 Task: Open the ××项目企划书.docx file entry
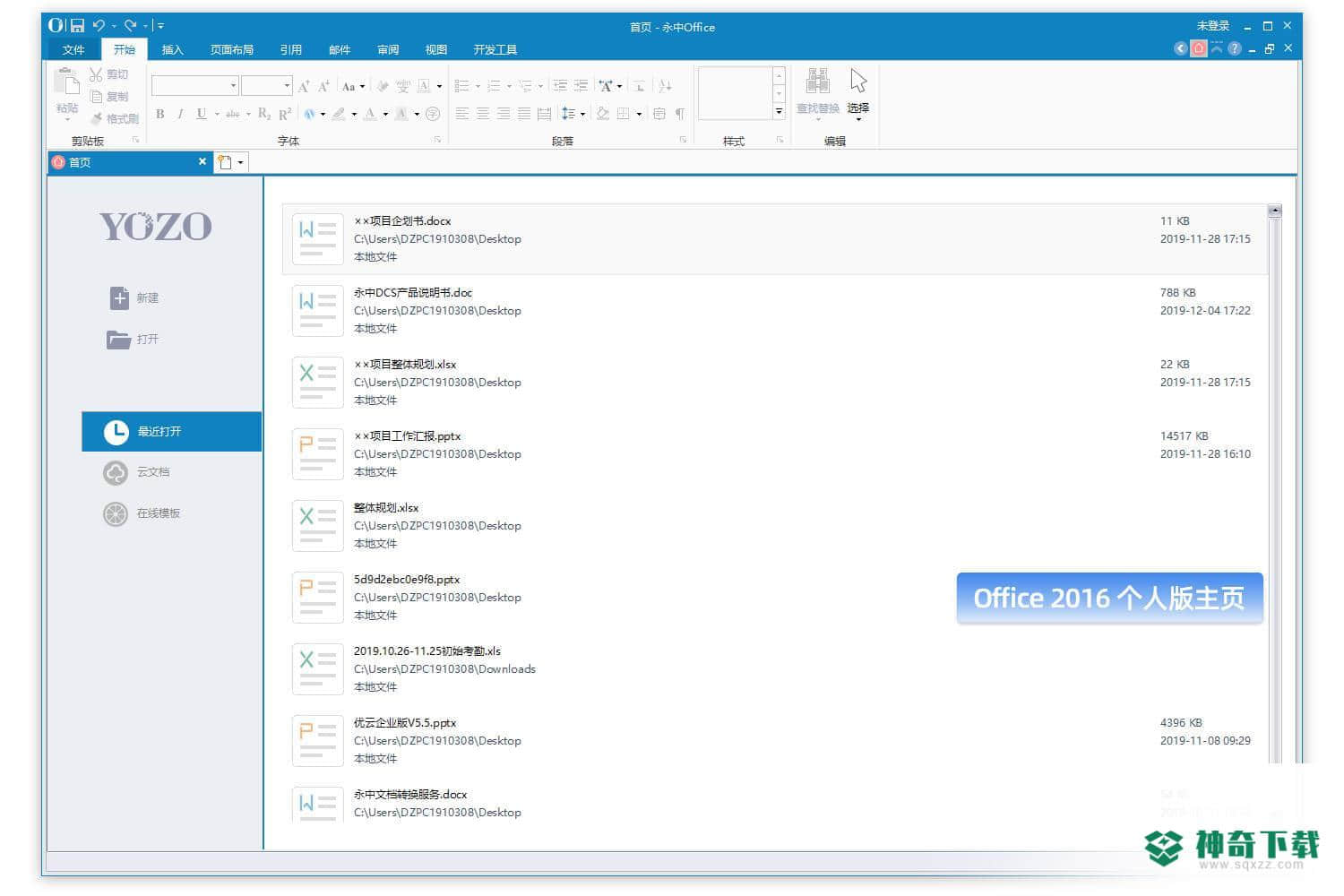[775, 238]
